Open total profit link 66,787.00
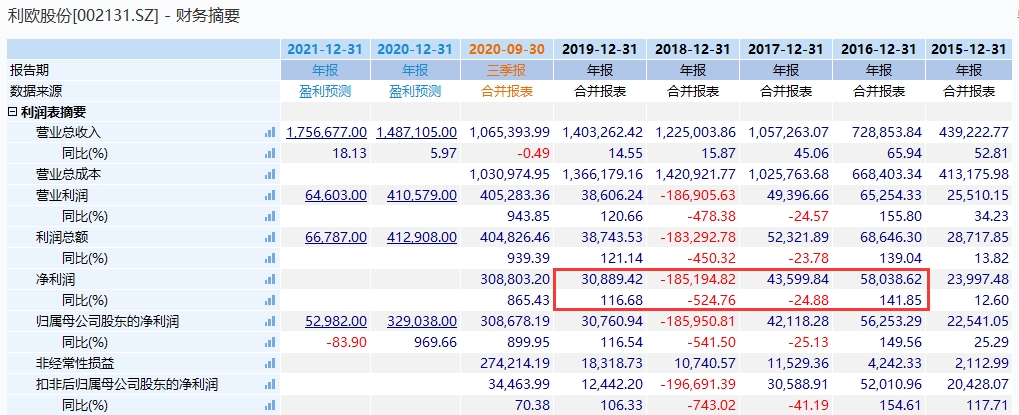 click(x=335, y=238)
